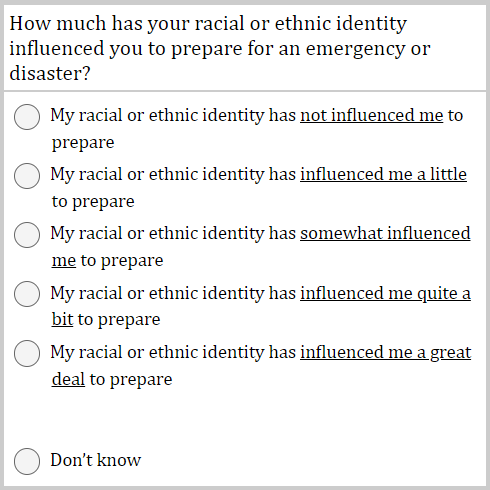Click underlined "somewhat influenced" phrase
This screenshot has width=490, height=490.
(x=385, y=233)
